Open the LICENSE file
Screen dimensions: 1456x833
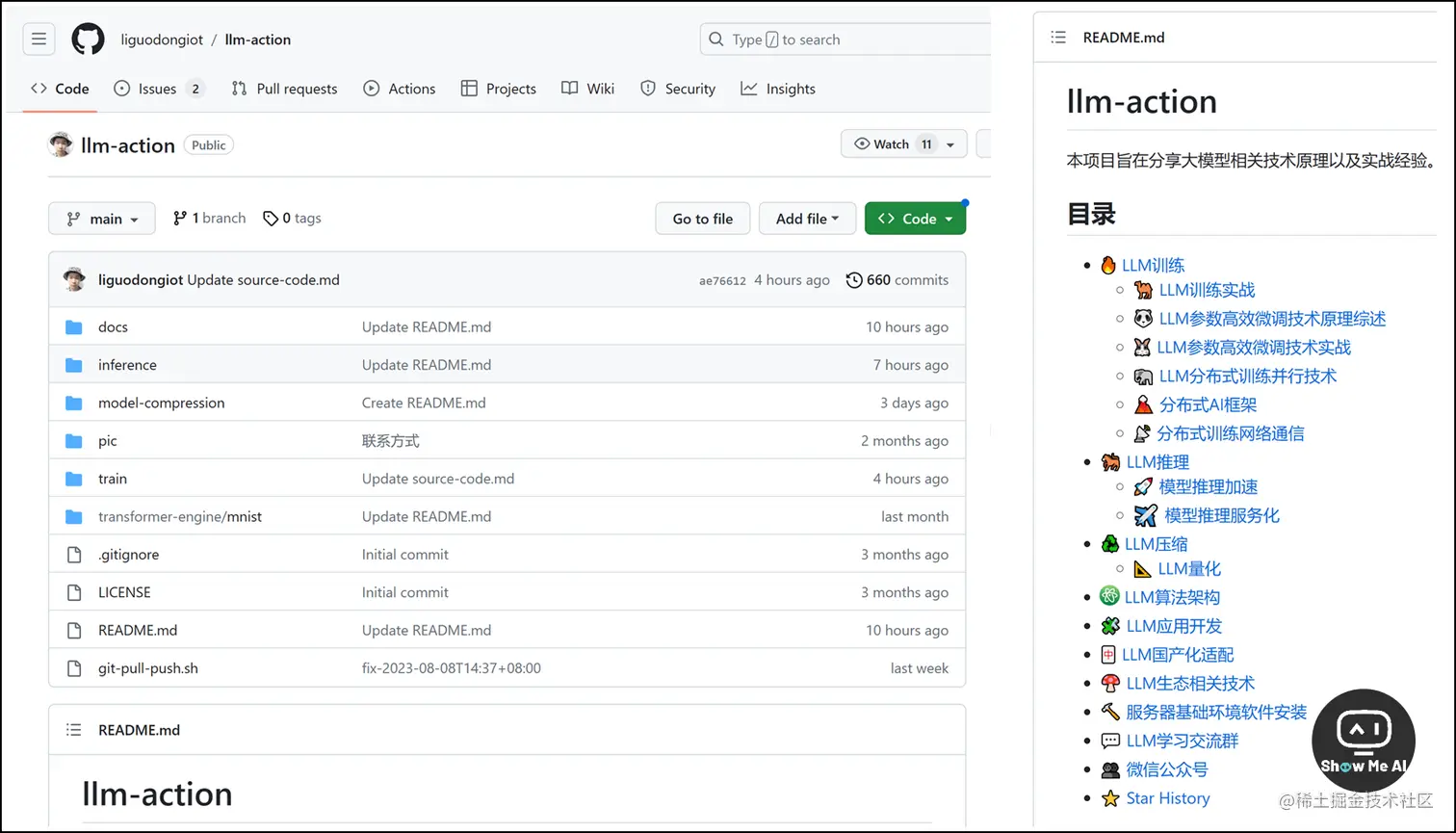click(x=124, y=592)
